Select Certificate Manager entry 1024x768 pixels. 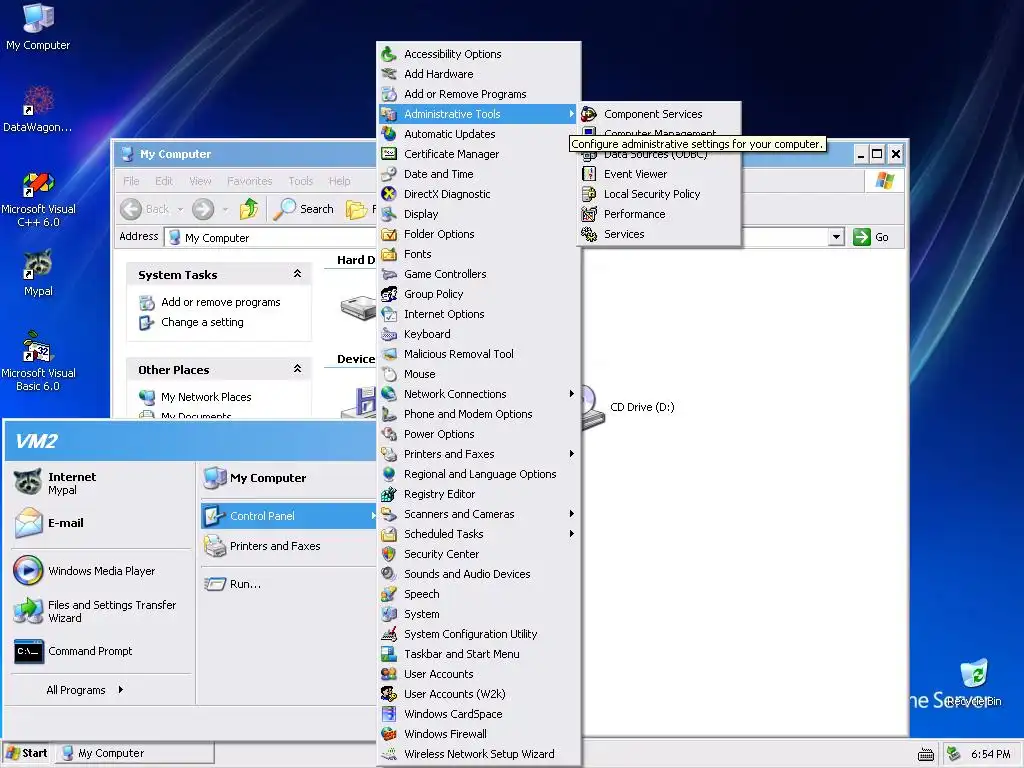[479, 154]
